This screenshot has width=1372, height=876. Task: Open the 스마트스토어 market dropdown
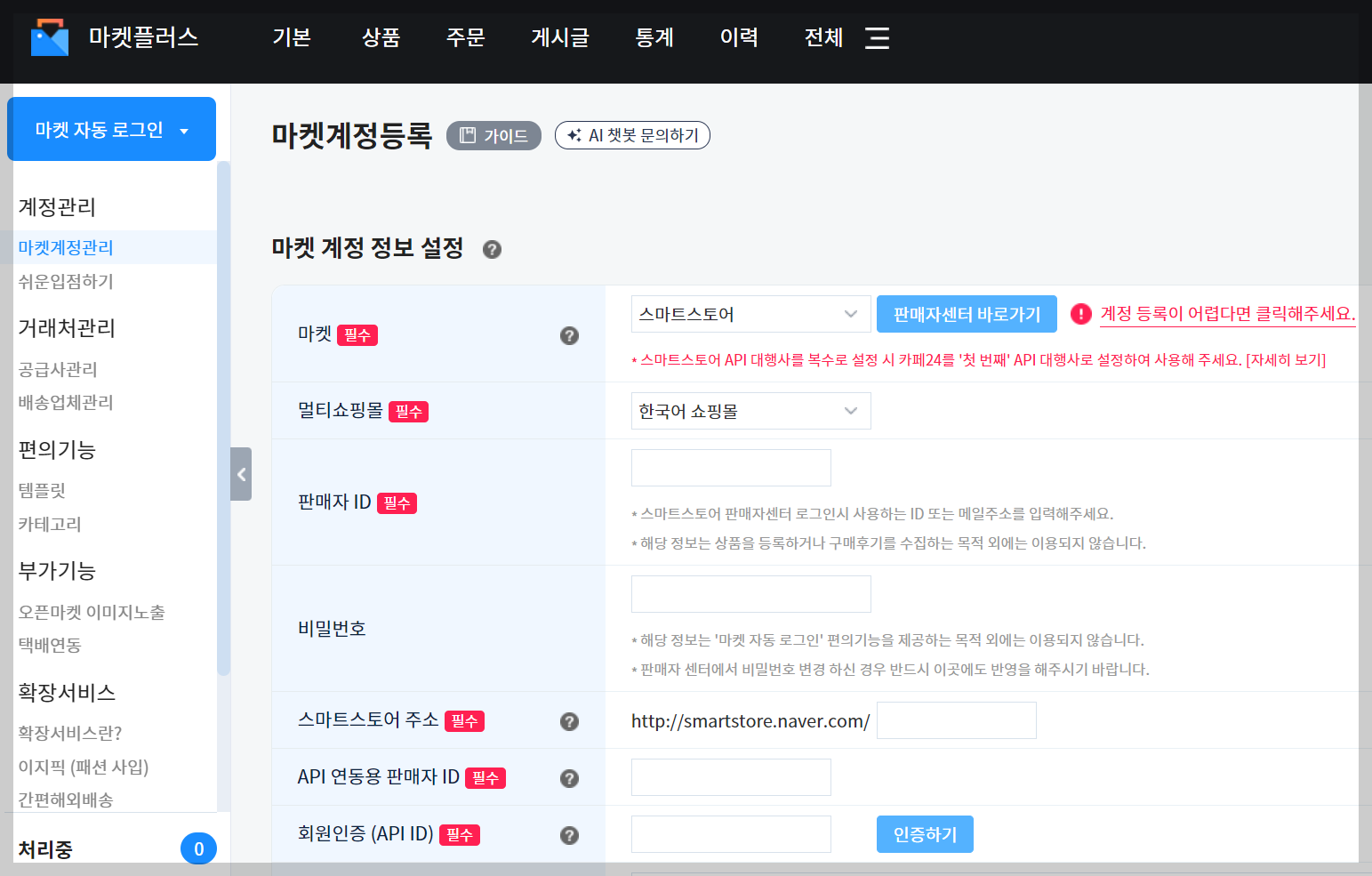pos(750,314)
